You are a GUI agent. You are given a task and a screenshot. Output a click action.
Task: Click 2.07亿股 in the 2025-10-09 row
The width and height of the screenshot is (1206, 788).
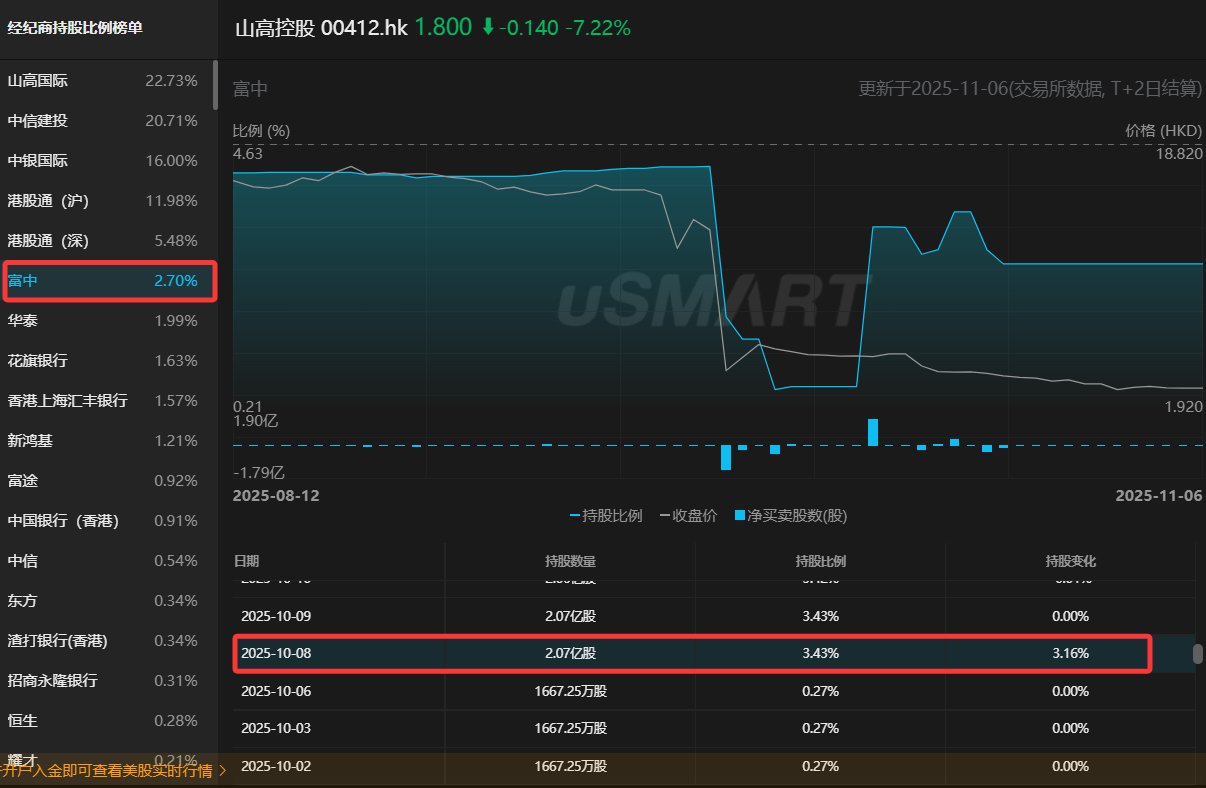coord(570,617)
